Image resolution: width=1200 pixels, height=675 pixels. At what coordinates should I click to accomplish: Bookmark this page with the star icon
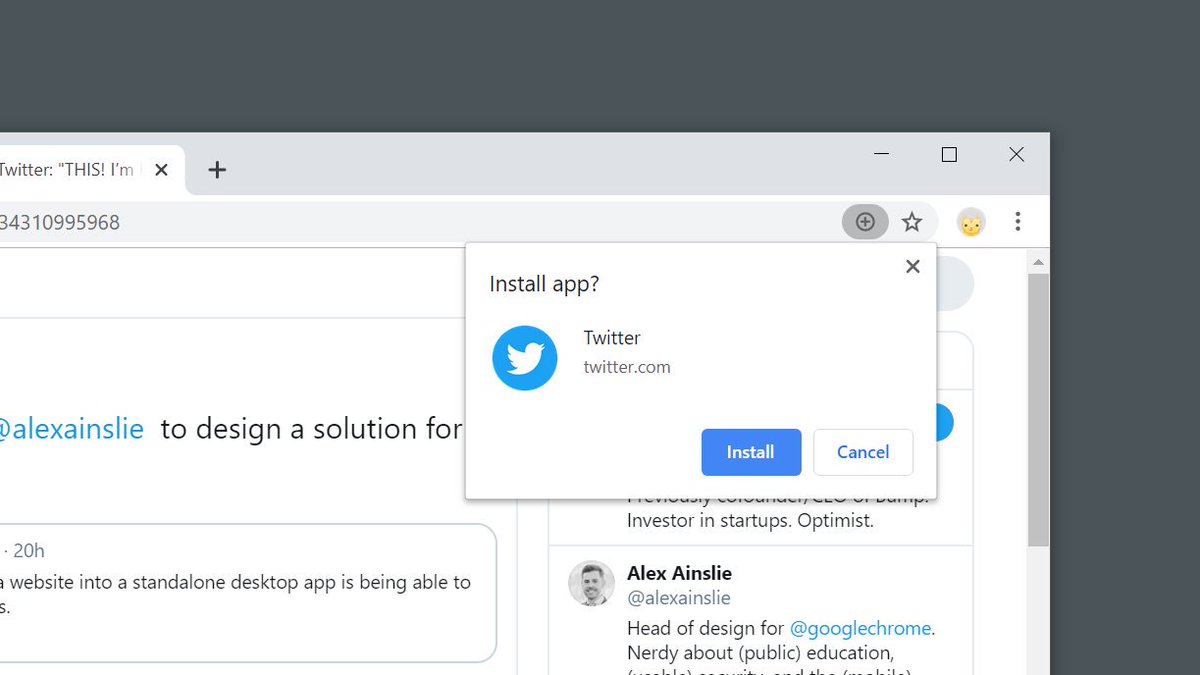click(912, 222)
